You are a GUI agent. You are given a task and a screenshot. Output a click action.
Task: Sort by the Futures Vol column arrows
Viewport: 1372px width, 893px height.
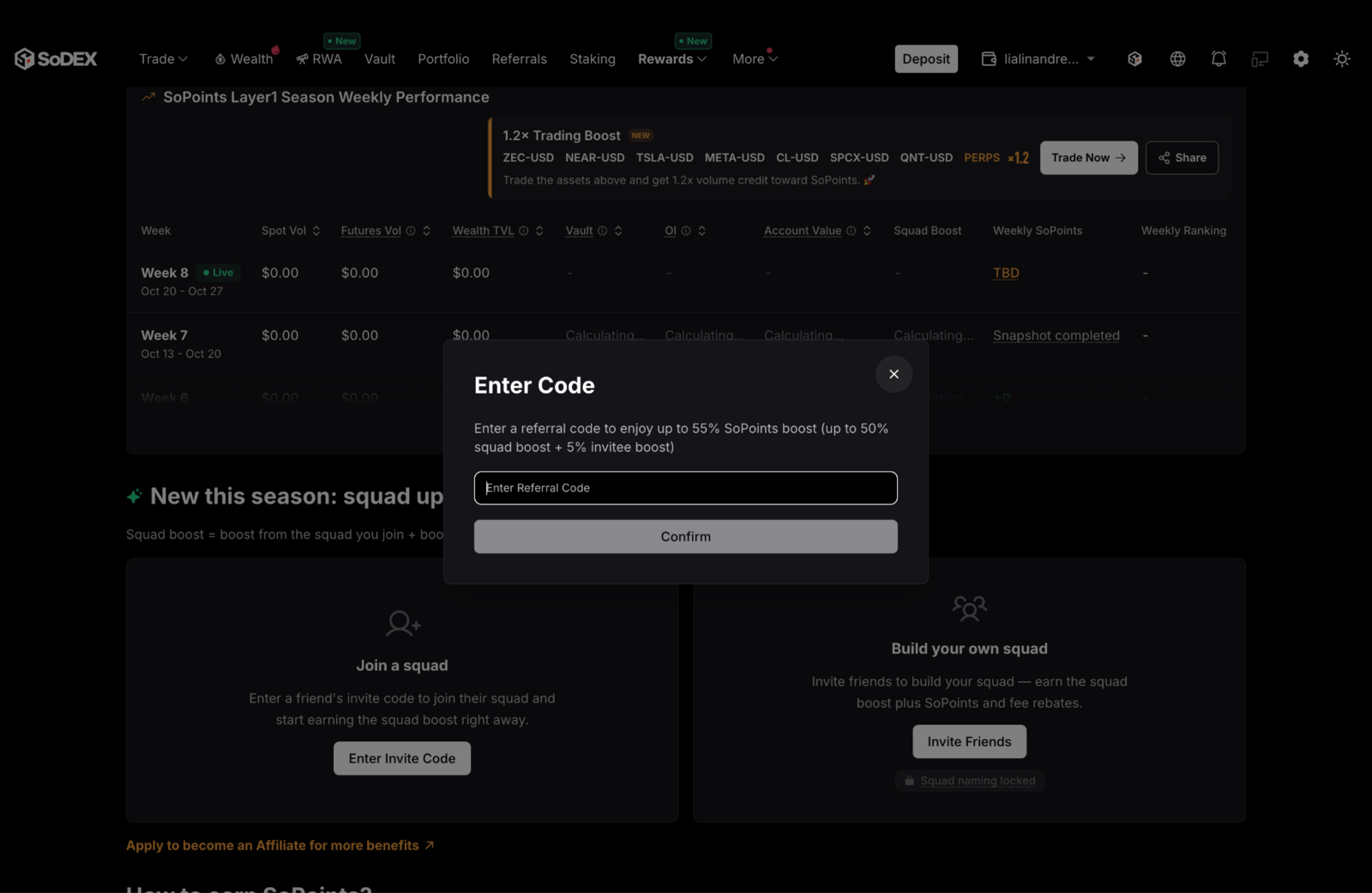[x=426, y=231]
